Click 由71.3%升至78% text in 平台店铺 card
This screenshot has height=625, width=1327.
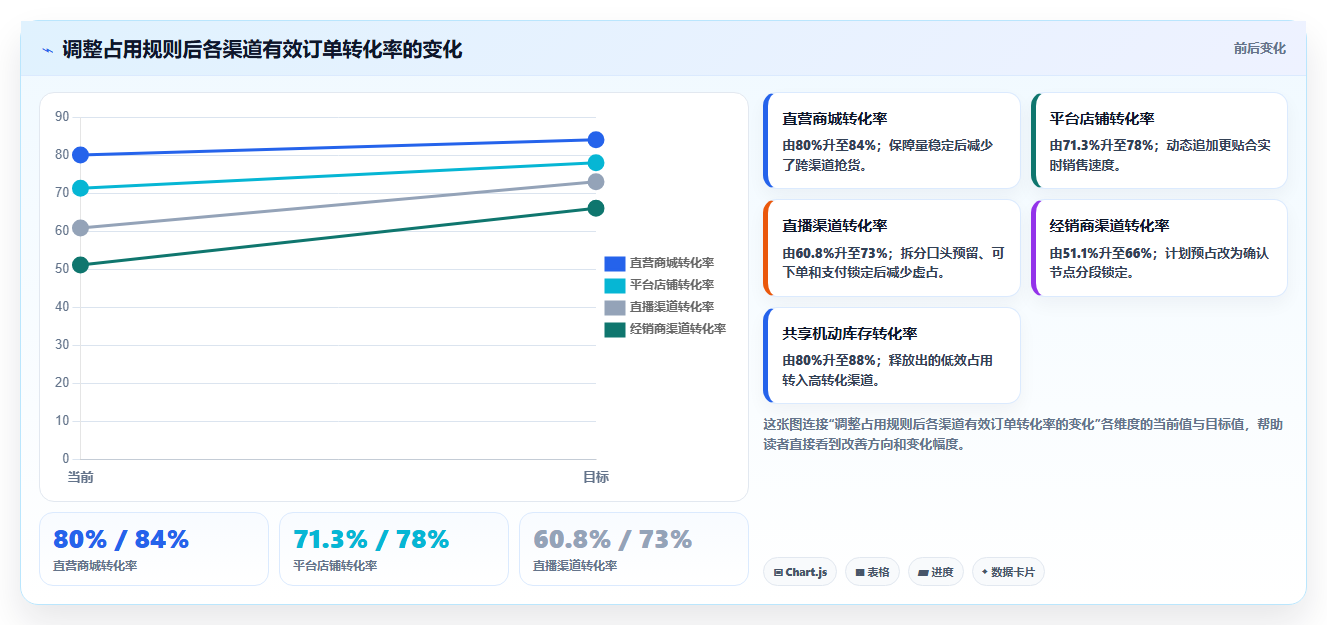tap(1101, 145)
